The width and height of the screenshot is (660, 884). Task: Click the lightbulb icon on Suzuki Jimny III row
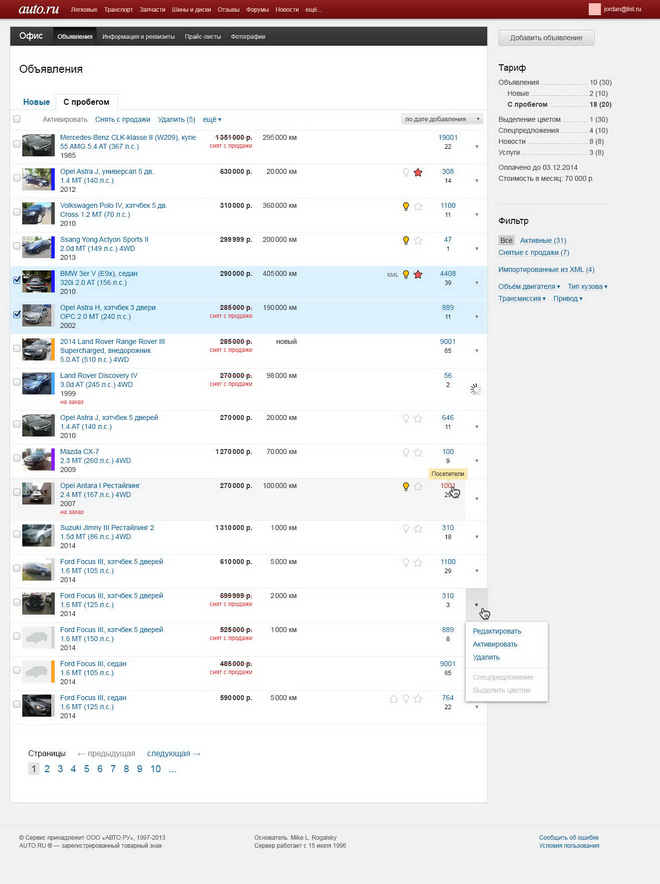(405, 528)
